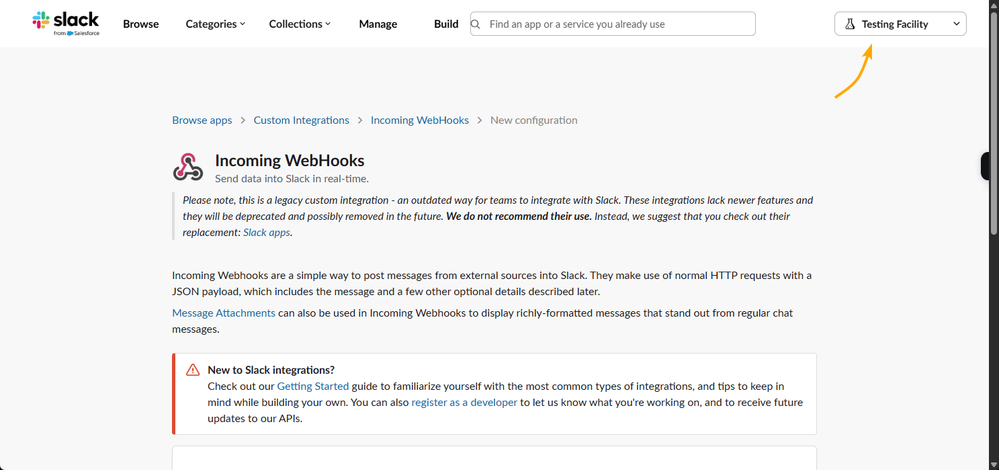Focus the app search input field
The height and width of the screenshot is (470, 999).
tap(615, 24)
